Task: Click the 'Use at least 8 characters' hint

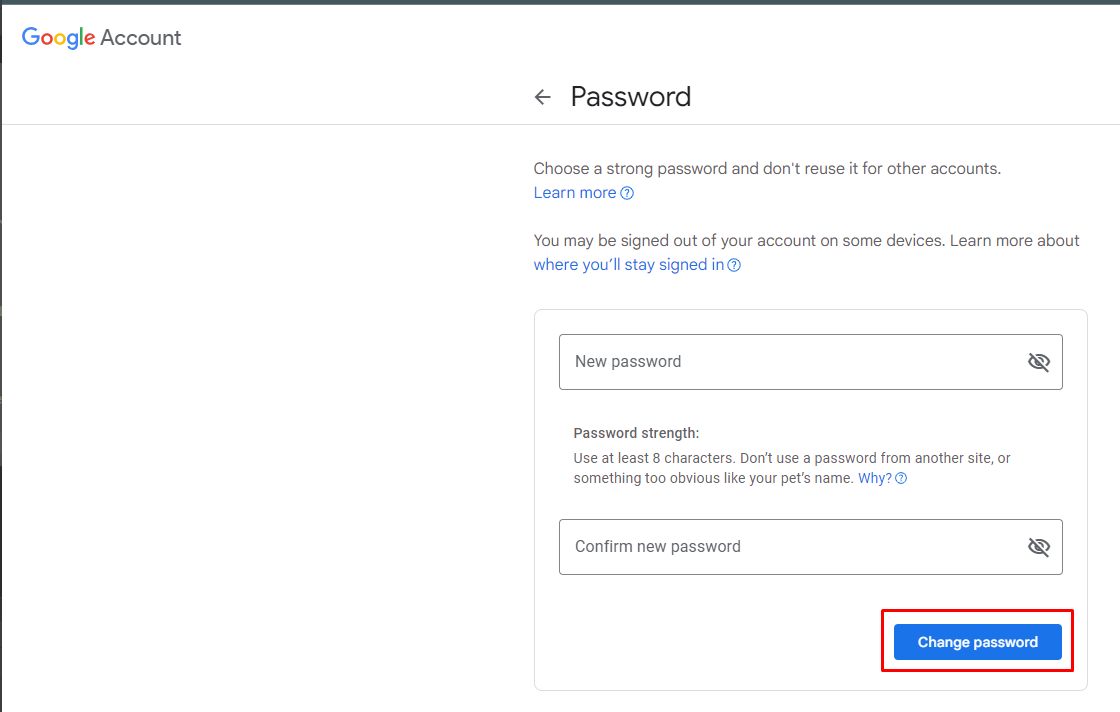Action: (791, 458)
